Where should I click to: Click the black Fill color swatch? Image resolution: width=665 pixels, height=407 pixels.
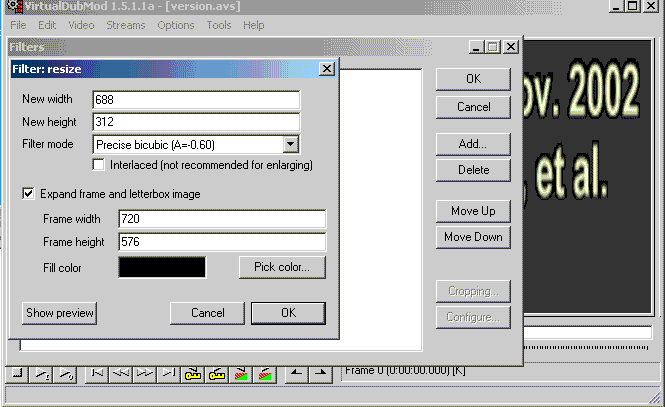click(x=162, y=267)
